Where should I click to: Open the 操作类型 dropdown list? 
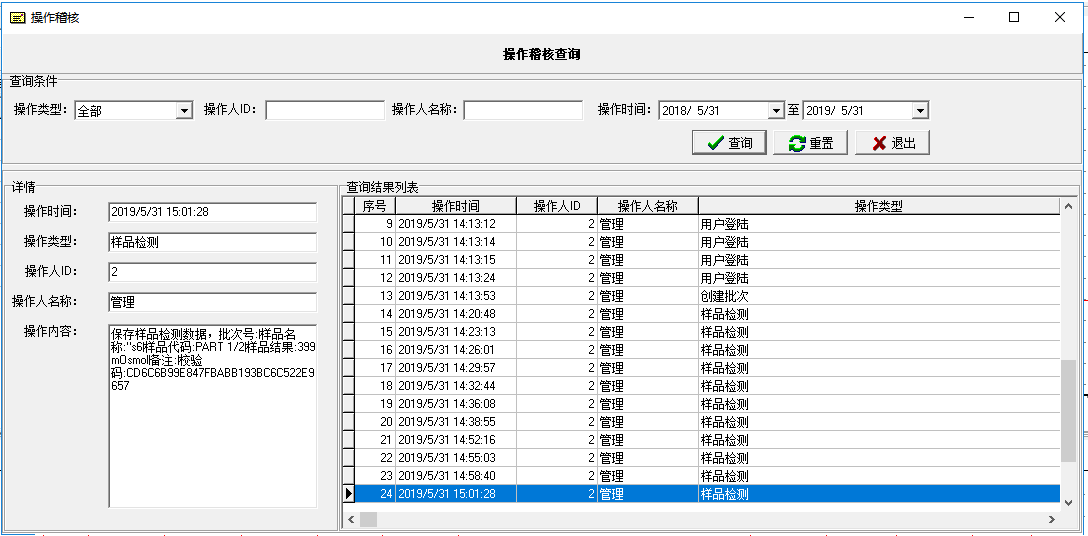184,111
